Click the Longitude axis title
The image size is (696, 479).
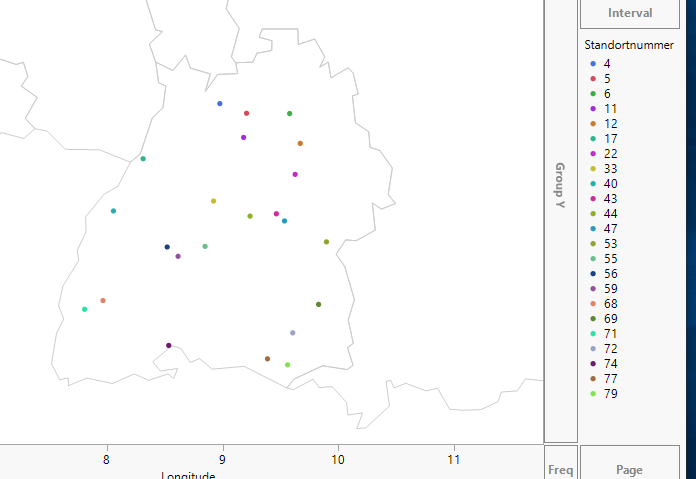(x=188, y=475)
